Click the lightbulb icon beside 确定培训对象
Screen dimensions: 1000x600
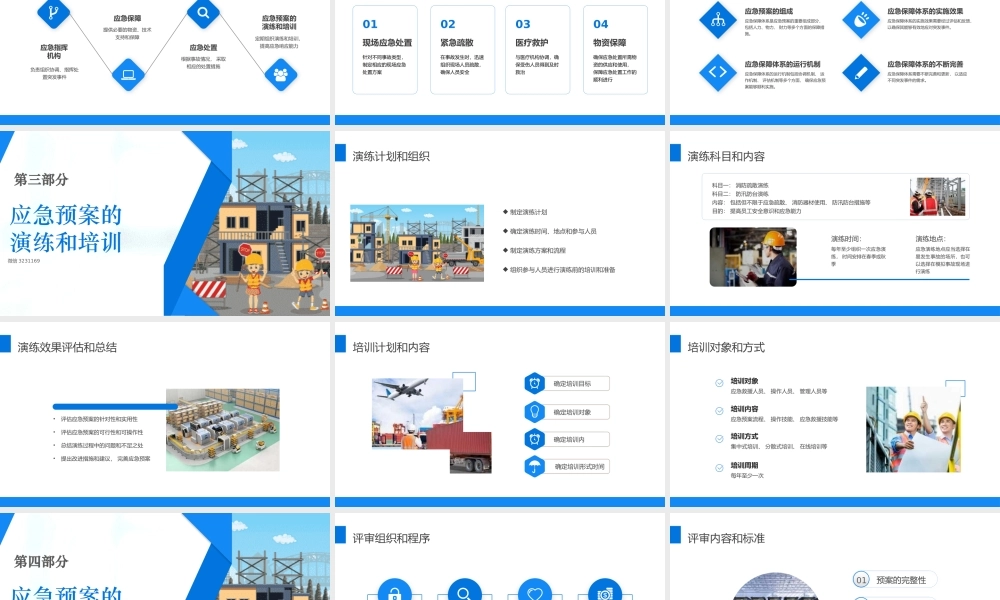click(534, 411)
